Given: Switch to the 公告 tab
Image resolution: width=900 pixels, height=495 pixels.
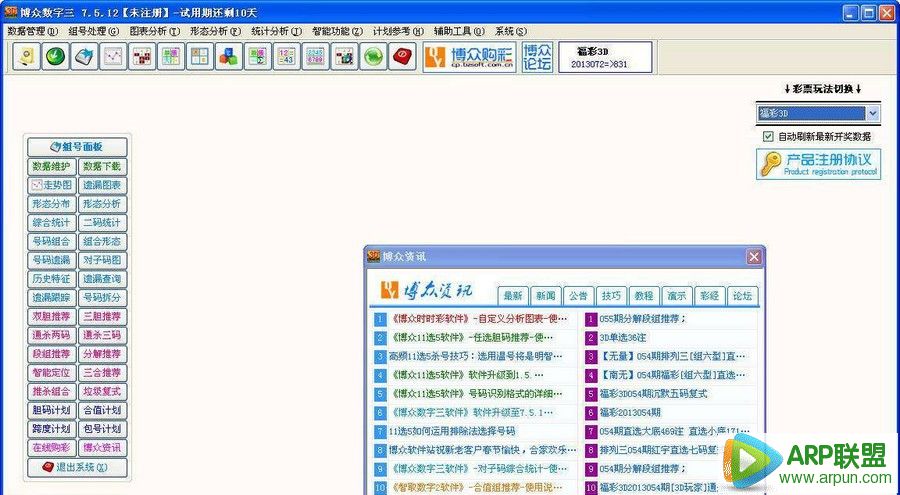Looking at the screenshot, I should tap(579, 296).
